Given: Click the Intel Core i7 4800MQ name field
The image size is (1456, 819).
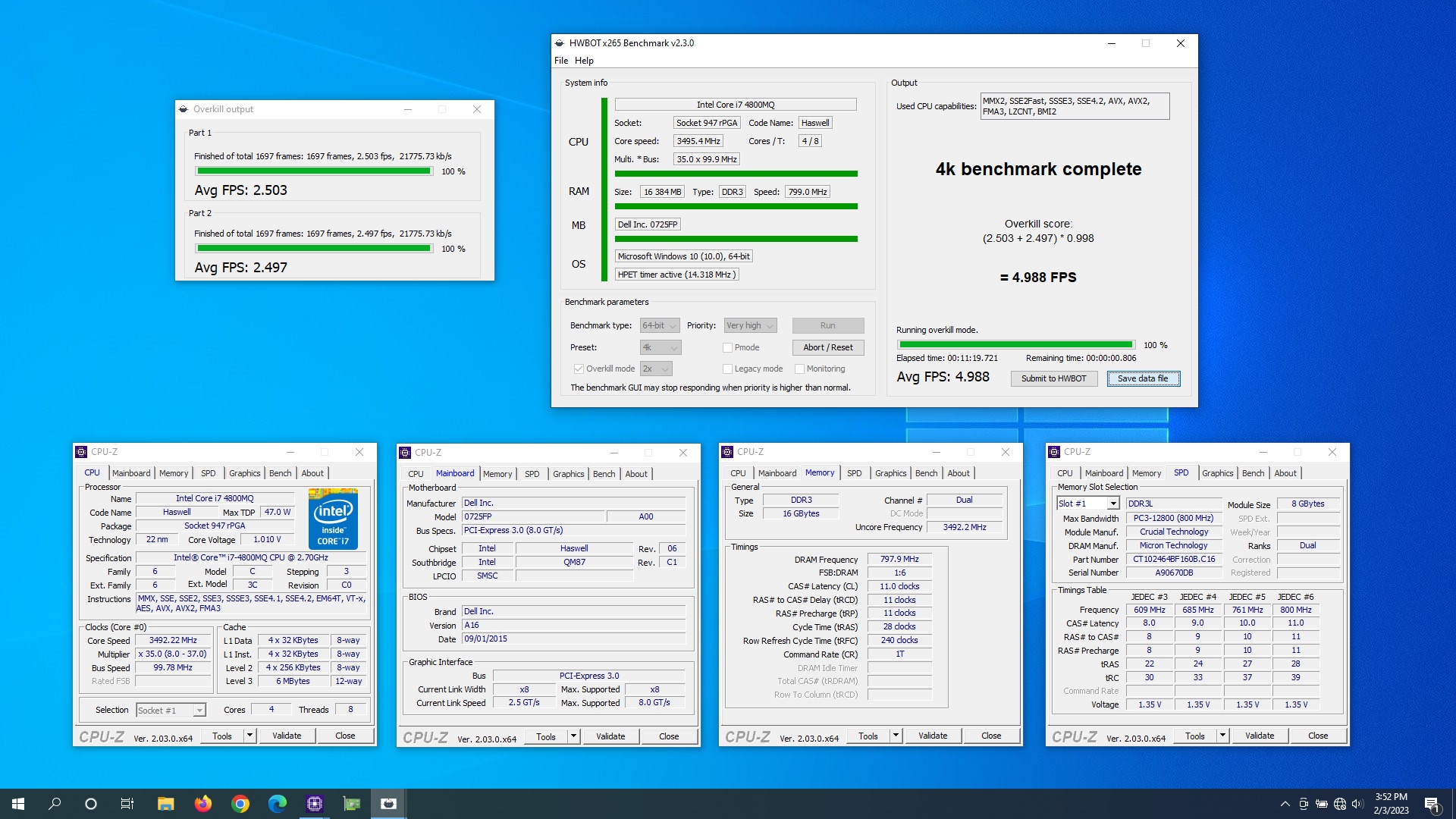Looking at the screenshot, I should point(736,105).
